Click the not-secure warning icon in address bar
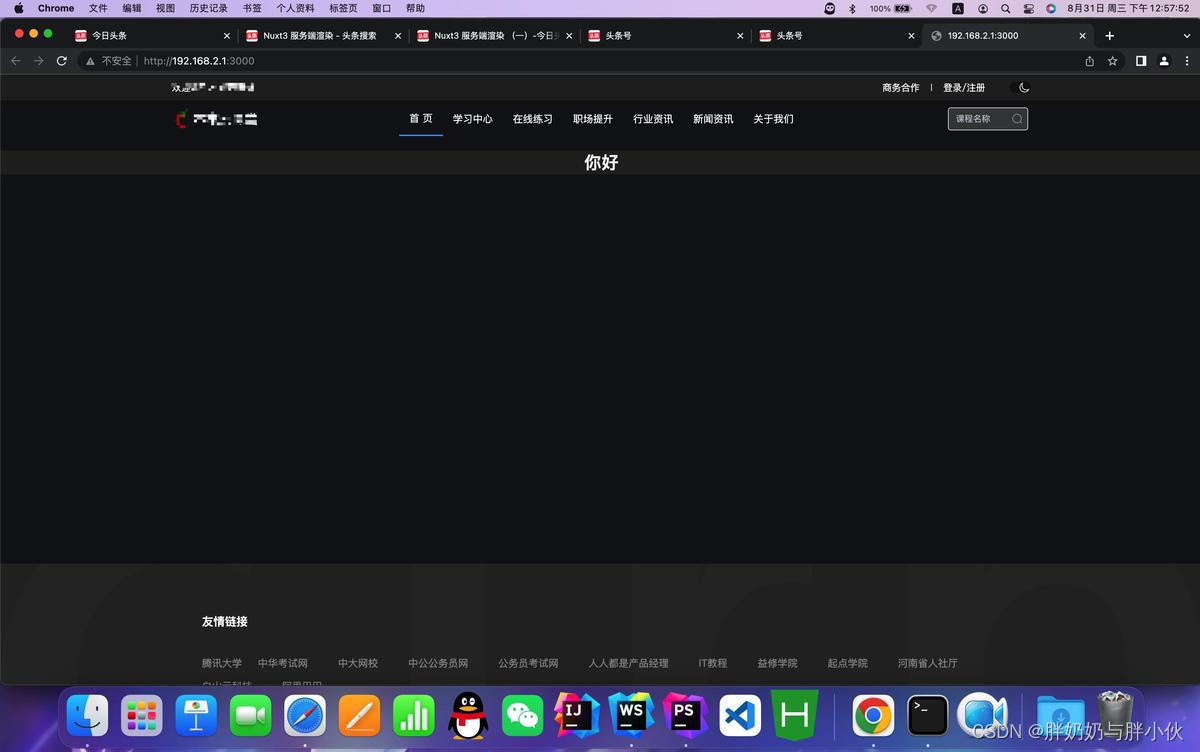Image resolution: width=1200 pixels, height=752 pixels. point(90,61)
